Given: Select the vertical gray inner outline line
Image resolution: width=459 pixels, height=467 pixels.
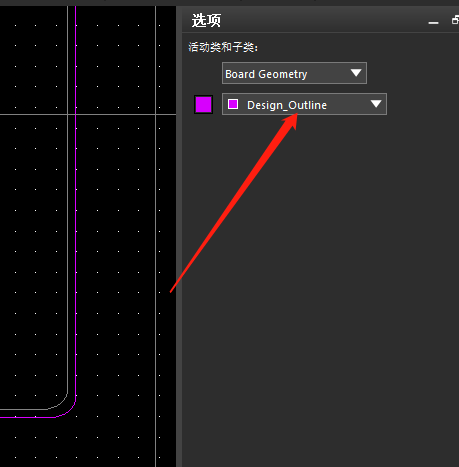Looking at the screenshot, I should pos(68,200).
